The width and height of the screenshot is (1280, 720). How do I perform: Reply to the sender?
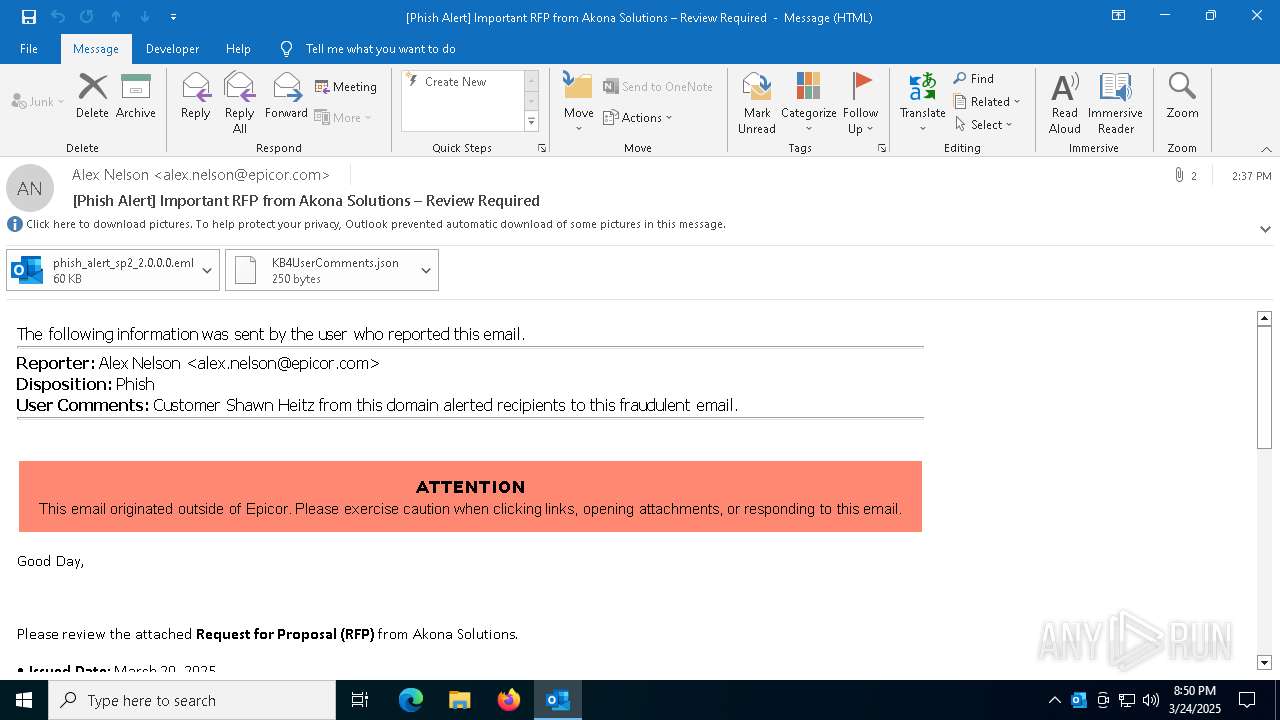(x=196, y=97)
